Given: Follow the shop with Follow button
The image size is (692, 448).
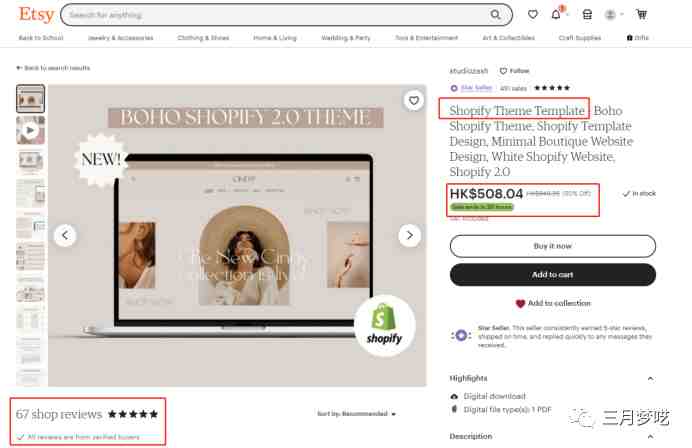Looking at the screenshot, I should (514, 71).
